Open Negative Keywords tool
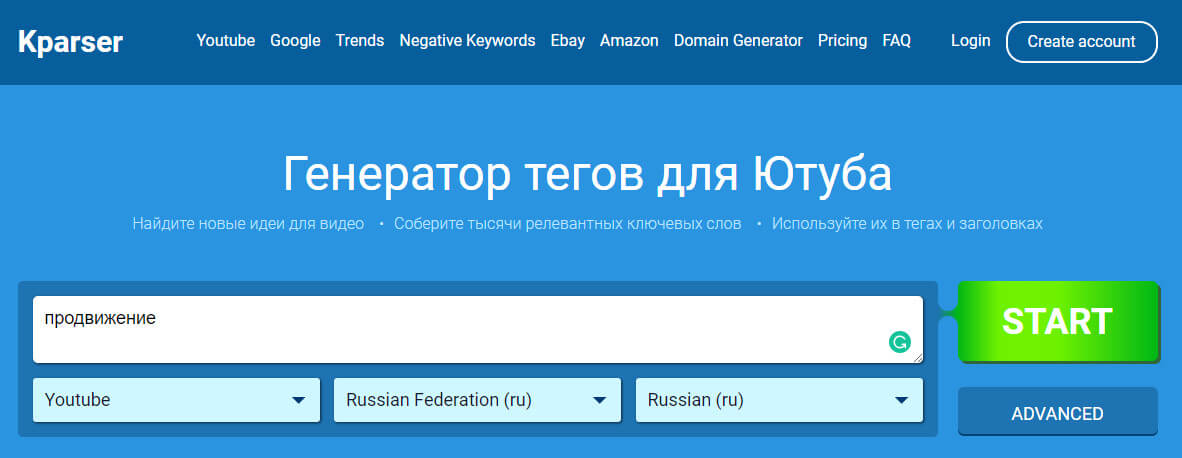The height and width of the screenshot is (458, 1182). click(x=467, y=41)
